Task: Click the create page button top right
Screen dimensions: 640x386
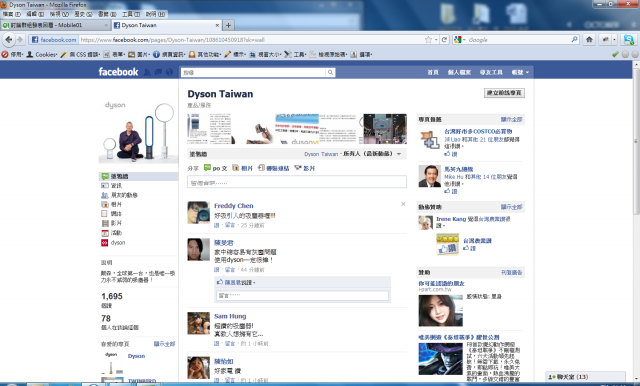Action: (x=504, y=93)
